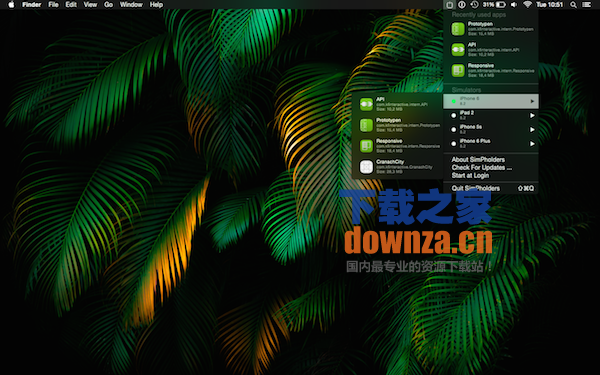Expand the iPhone 6 simulator submenu arrow

click(x=532, y=101)
